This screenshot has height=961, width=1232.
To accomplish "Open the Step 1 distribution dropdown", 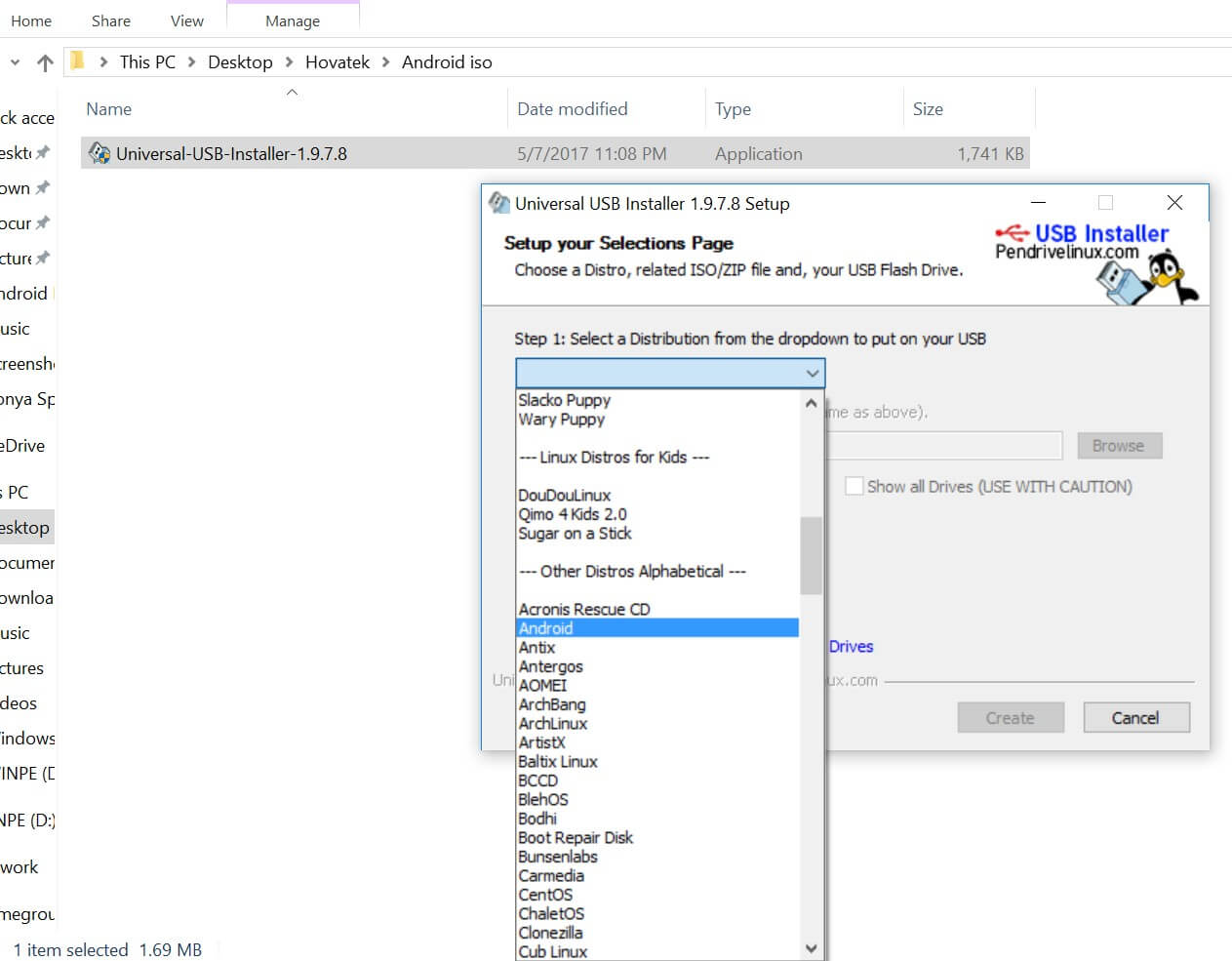I will point(812,373).
